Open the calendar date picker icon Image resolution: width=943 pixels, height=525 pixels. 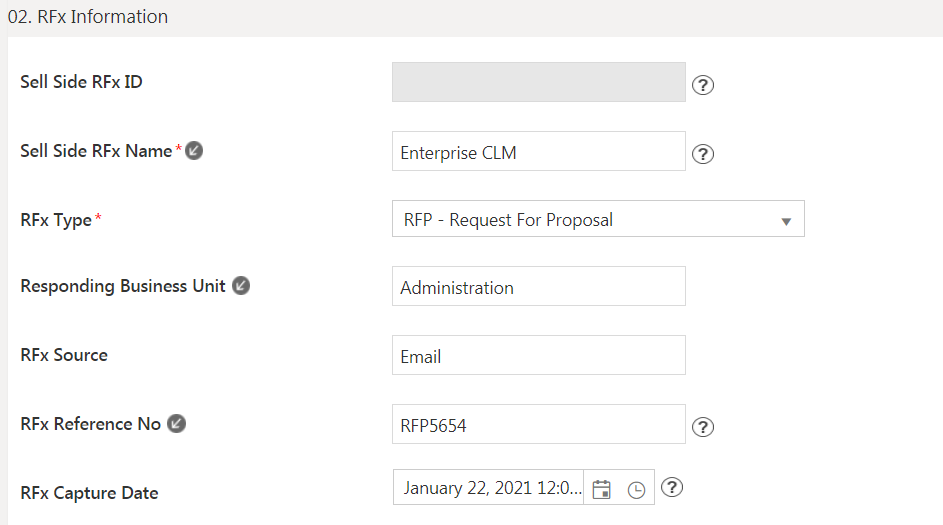tap(601, 489)
